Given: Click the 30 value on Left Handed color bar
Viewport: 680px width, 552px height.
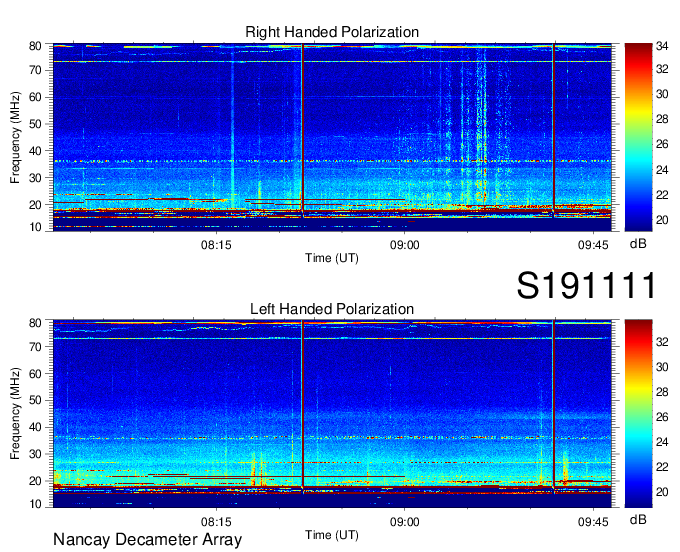Looking at the screenshot, I should 662,367.
